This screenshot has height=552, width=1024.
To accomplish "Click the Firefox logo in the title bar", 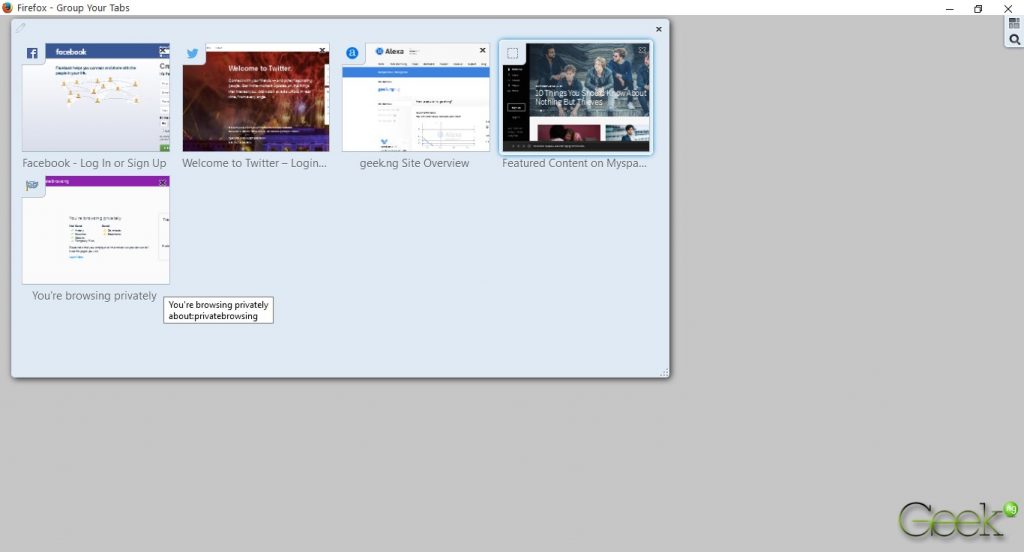I will point(7,8).
